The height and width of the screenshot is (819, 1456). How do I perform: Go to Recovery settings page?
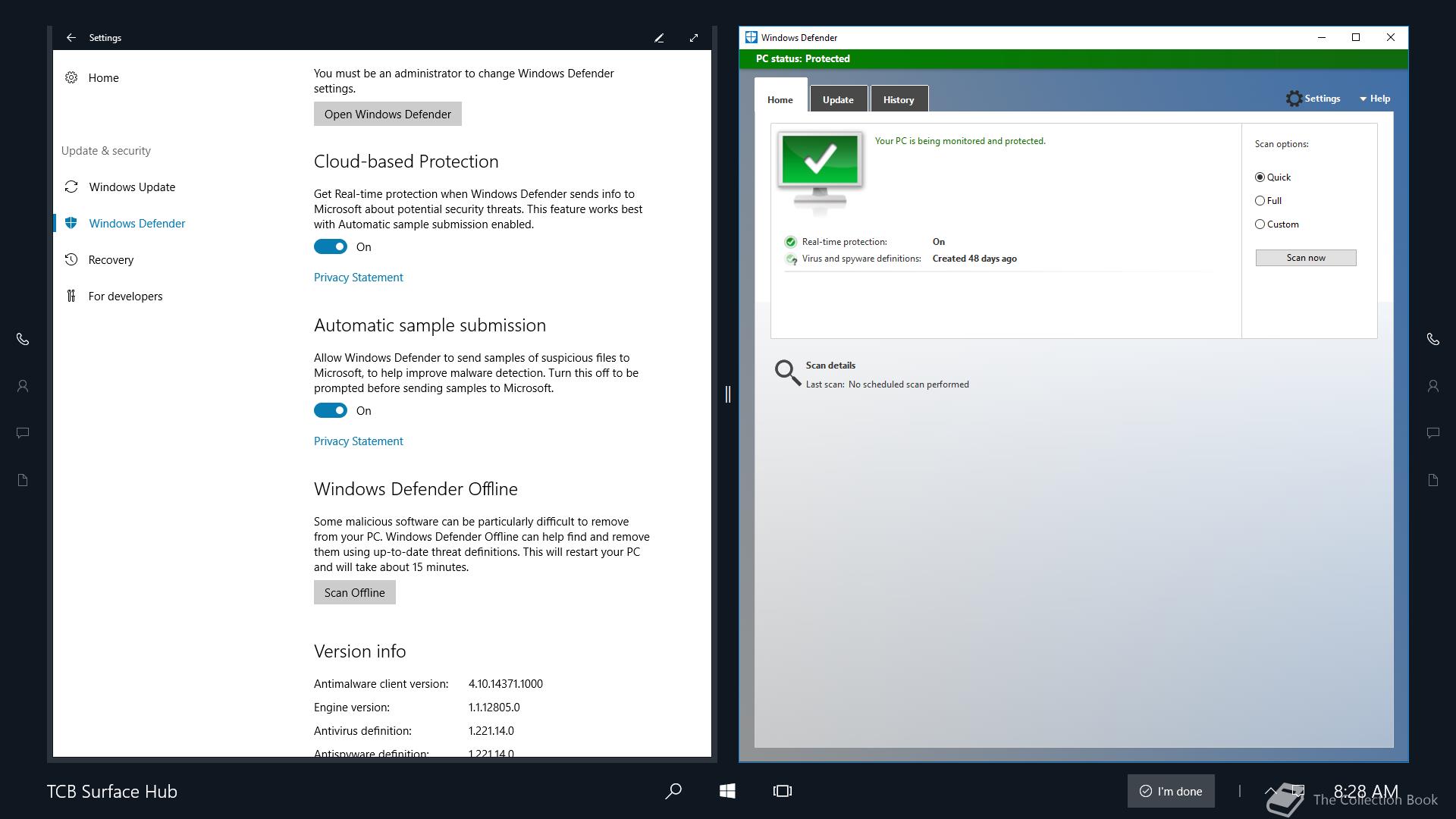point(111,259)
